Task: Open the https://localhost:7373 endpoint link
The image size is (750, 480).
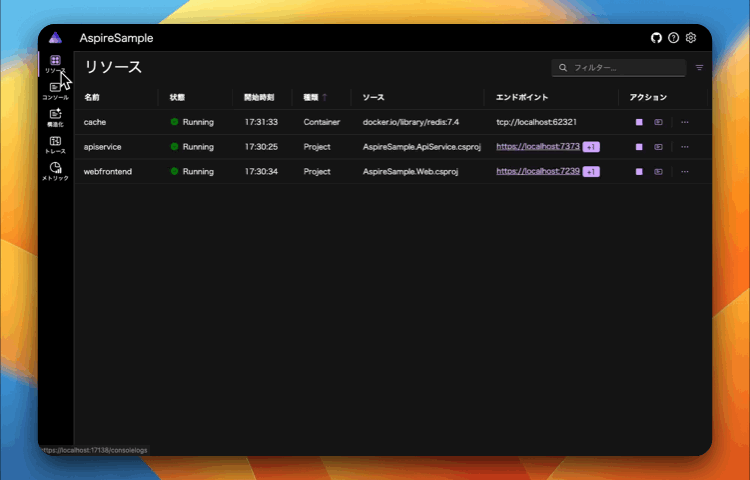Action: [x=538, y=147]
